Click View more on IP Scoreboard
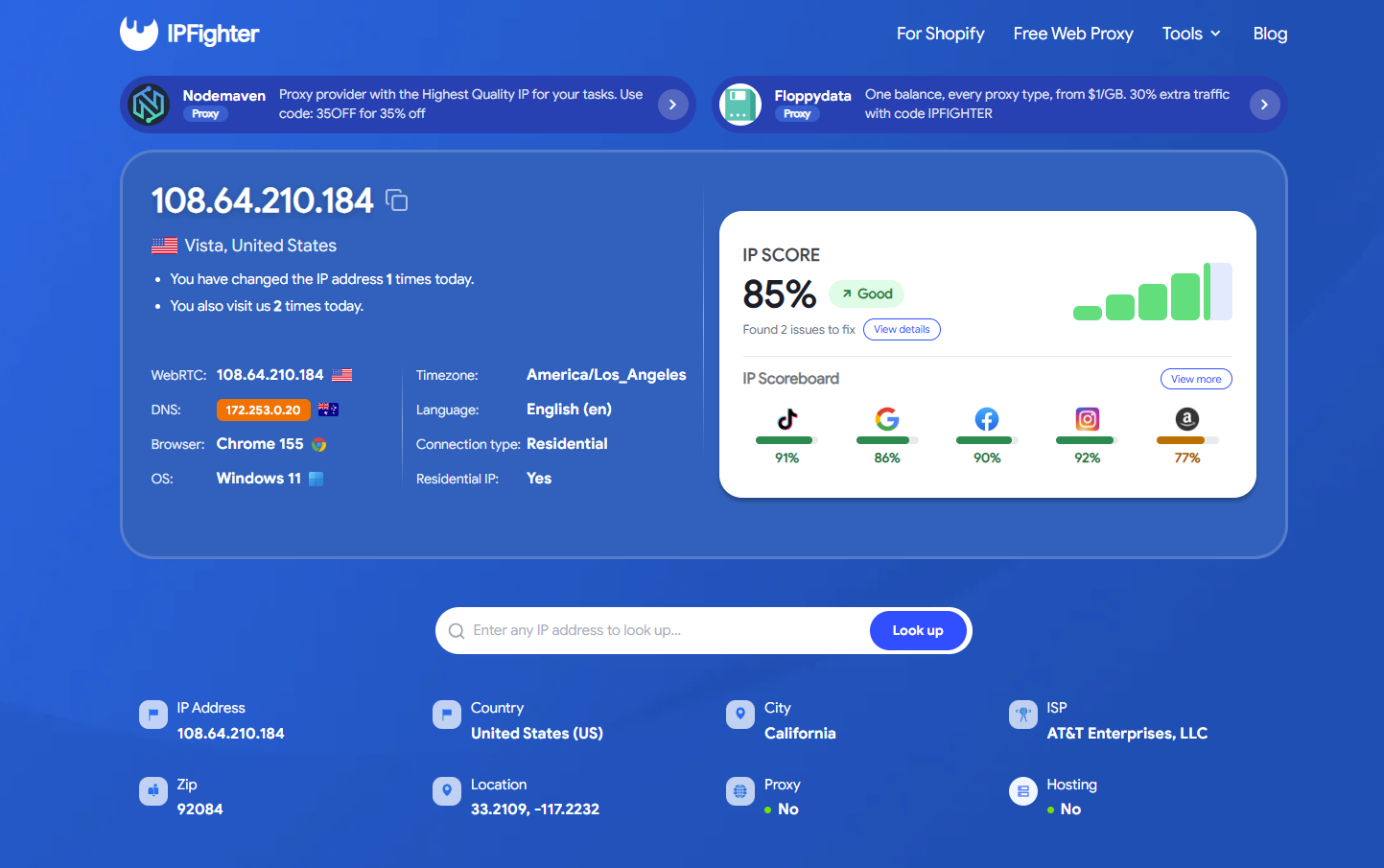The height and width of the screenshot is (868, 1384). pyautogui.click(x=1196, y=379)
